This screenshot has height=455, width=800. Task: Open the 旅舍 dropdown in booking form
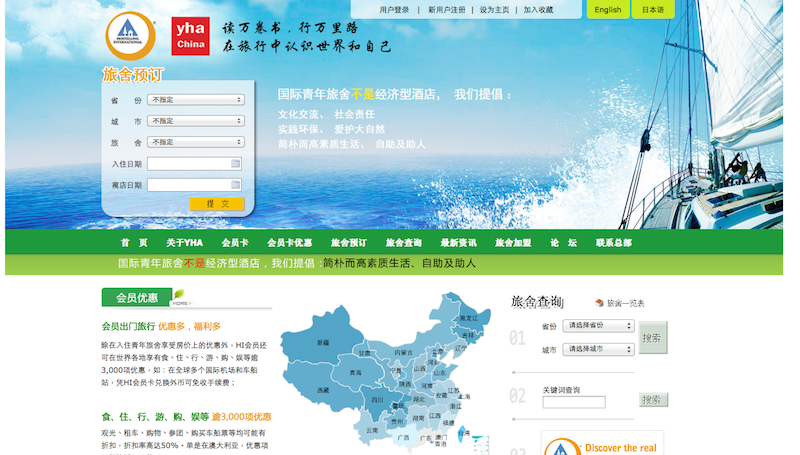pyautogui.click(x=196, y=142)
